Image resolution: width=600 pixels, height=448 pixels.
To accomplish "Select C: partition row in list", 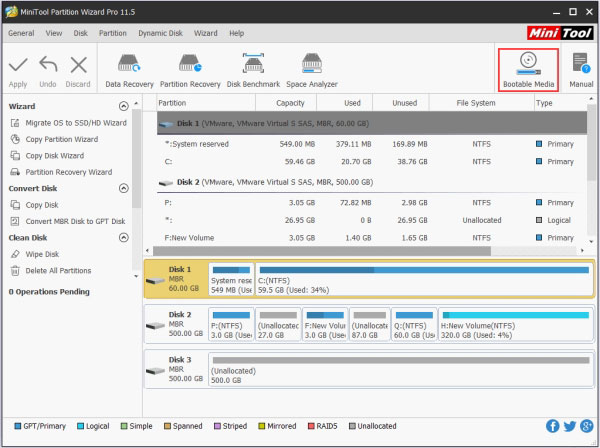I will point(372,161).
